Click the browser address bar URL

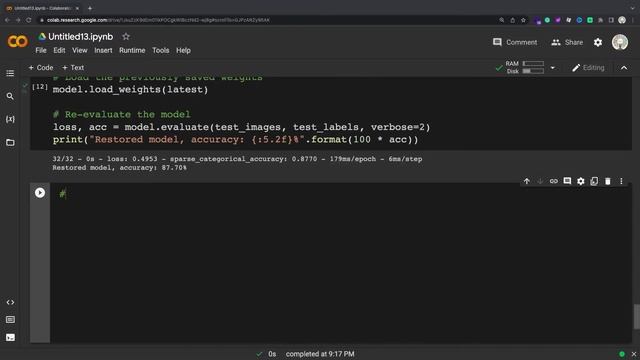[x=158, y=20]
